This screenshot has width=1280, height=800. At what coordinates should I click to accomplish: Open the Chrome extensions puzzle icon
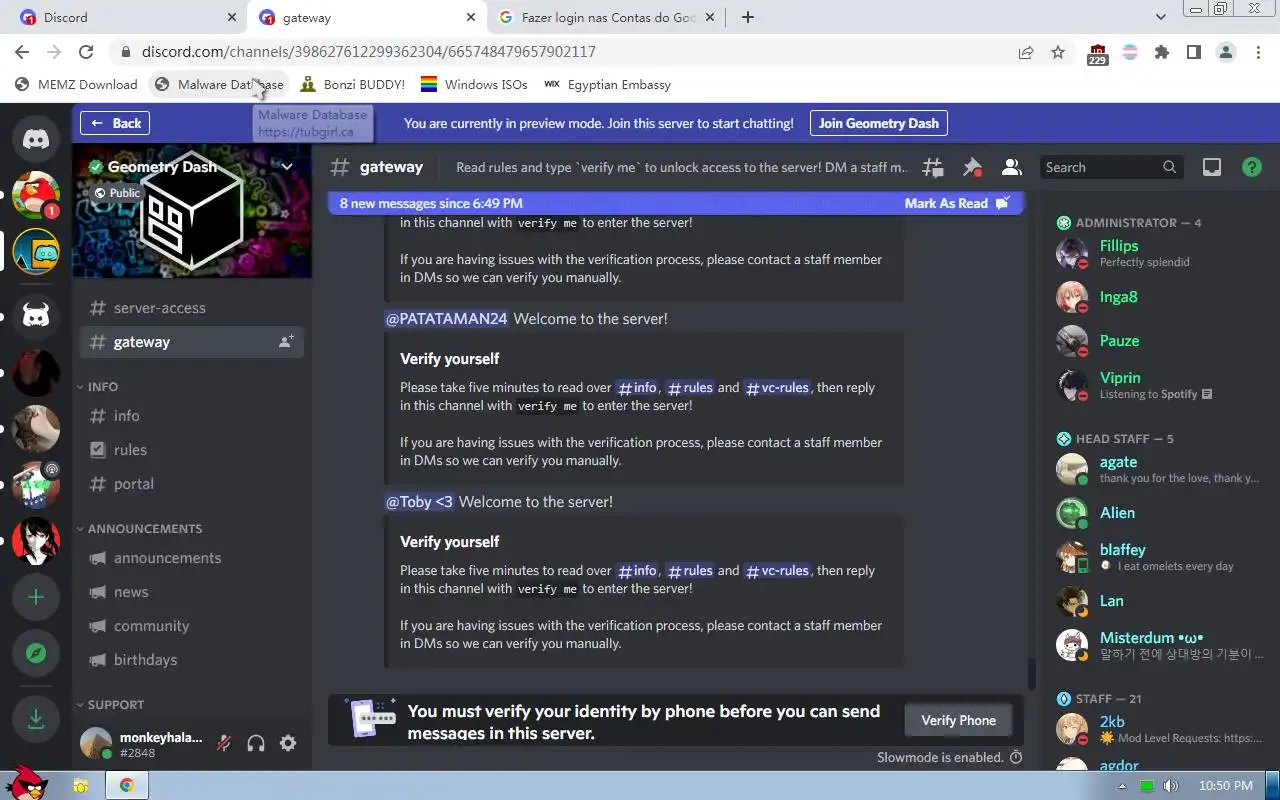[1161, 52]
